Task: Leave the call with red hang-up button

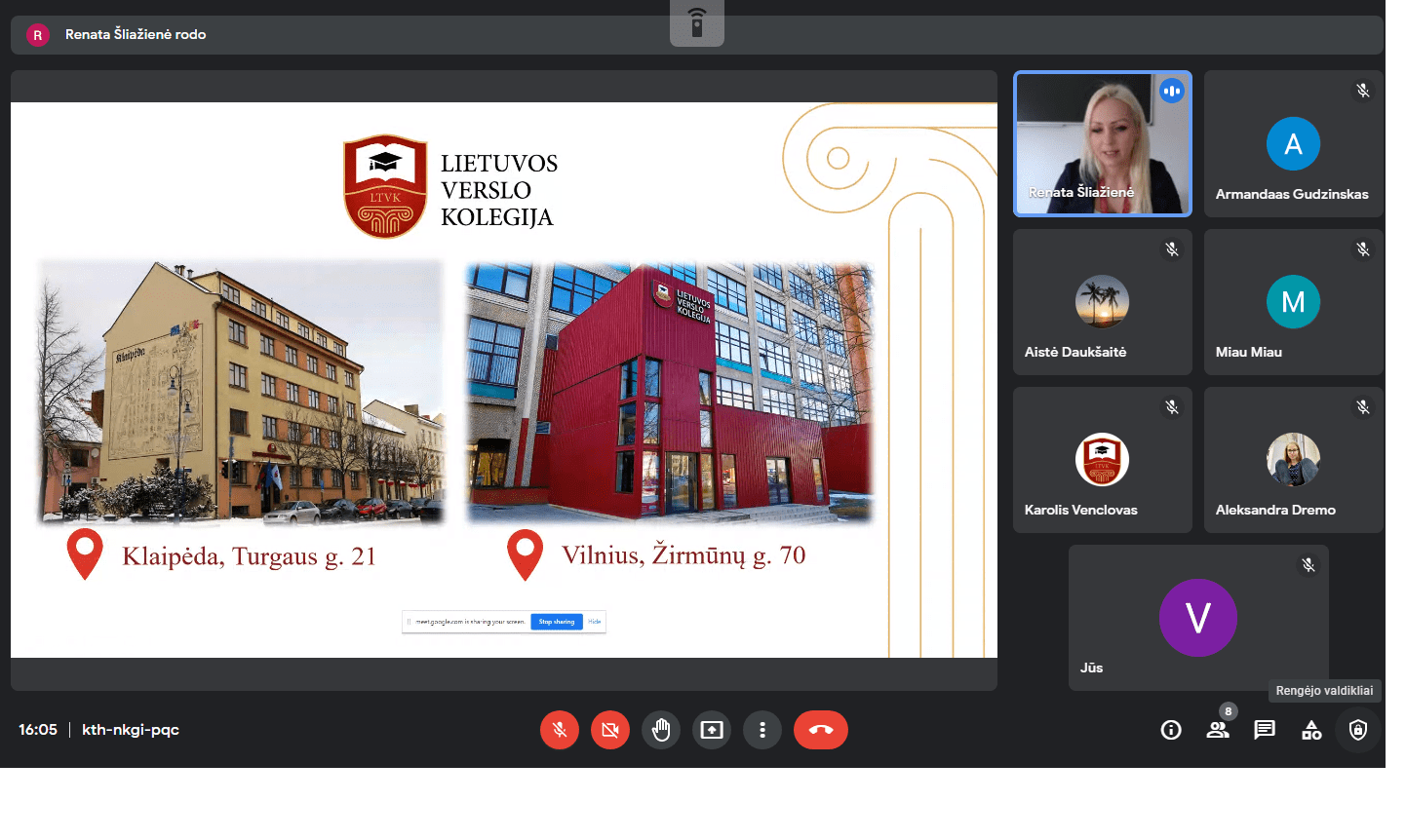Action: (821, 730)
